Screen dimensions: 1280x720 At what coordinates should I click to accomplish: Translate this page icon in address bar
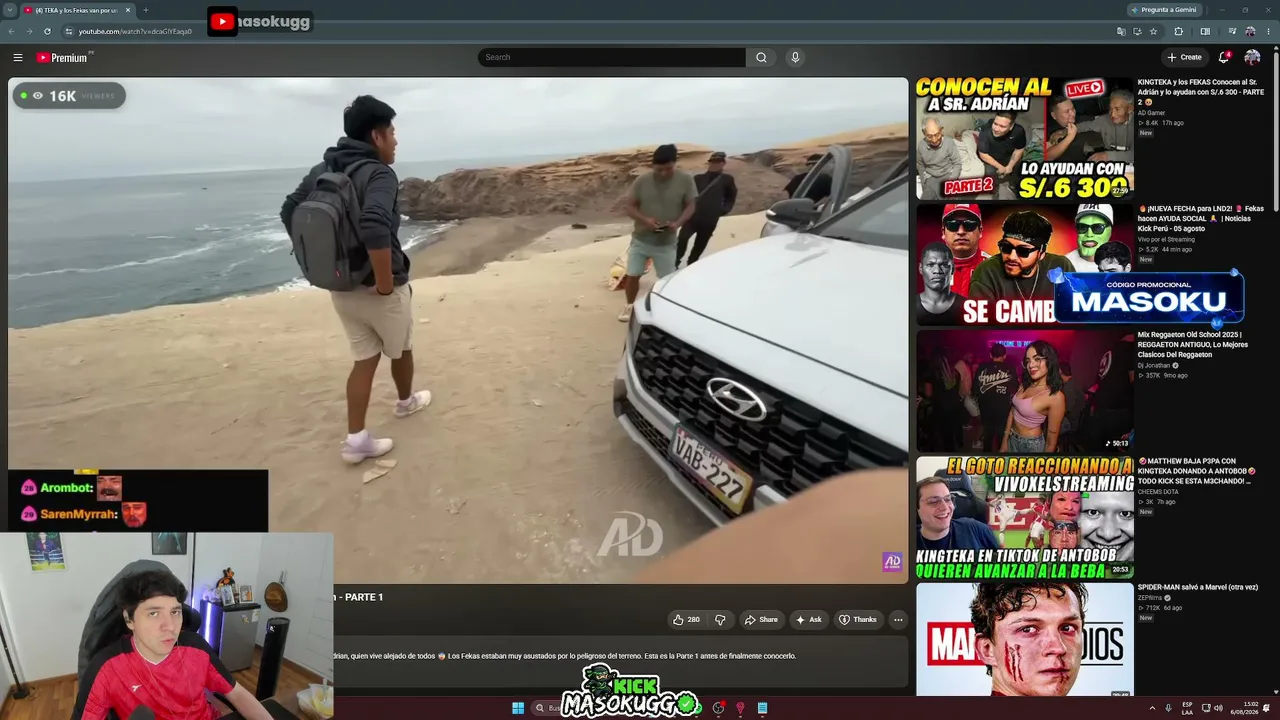(x=1121, y=31)
